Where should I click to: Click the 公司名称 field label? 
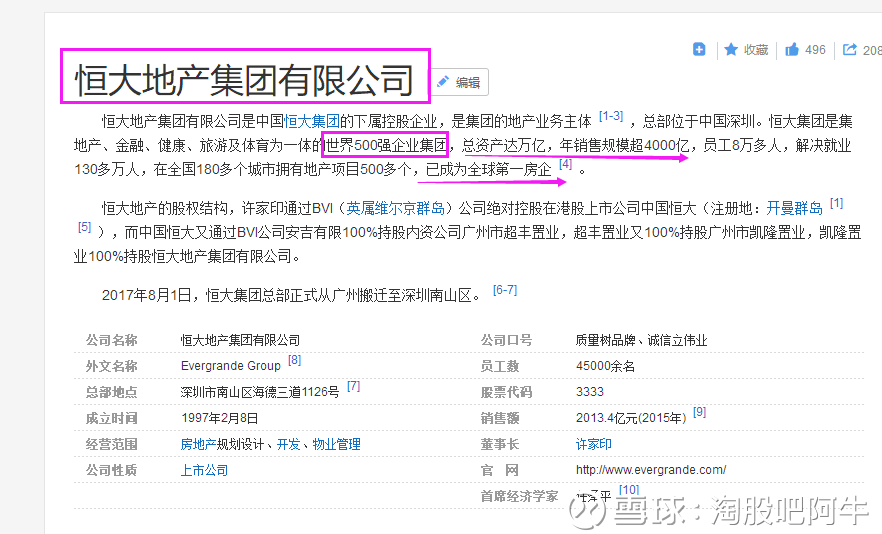(x=111, y=340)
